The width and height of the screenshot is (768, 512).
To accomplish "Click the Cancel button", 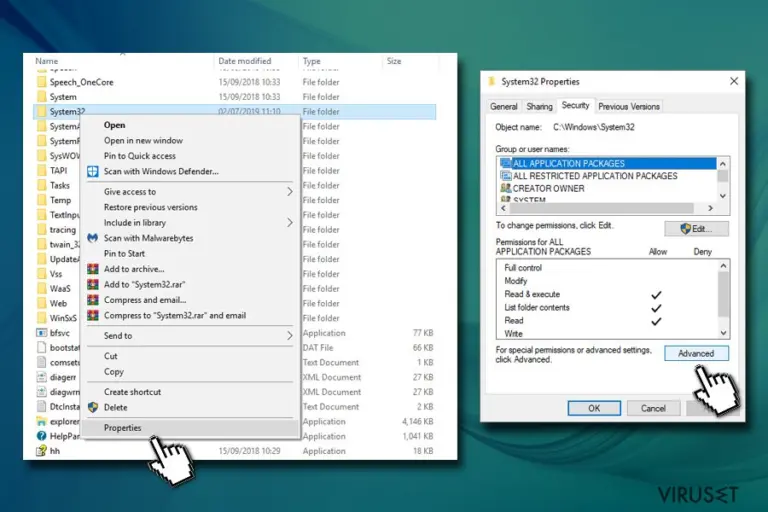I will 653,408.
